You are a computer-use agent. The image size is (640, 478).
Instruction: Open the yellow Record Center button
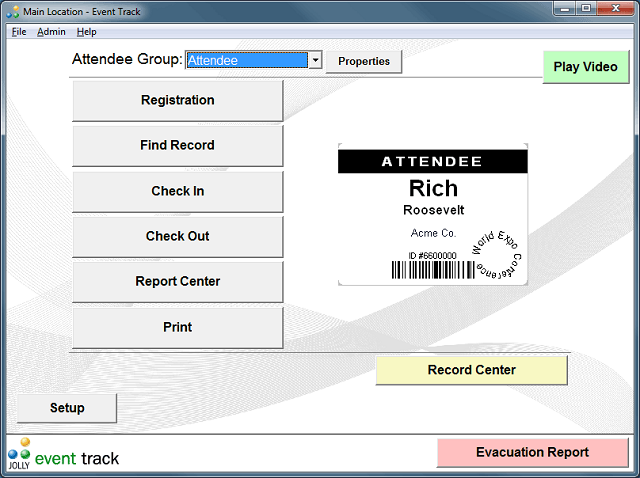coord(471,370)
